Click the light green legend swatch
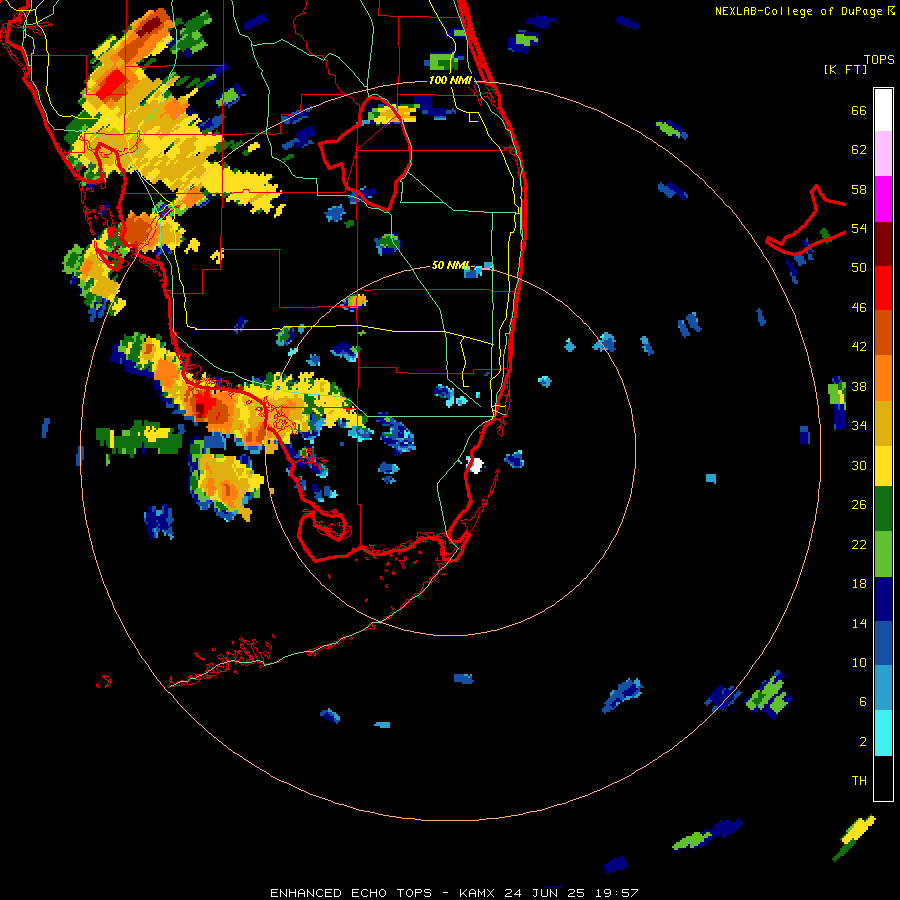 [x=883, y=554]
